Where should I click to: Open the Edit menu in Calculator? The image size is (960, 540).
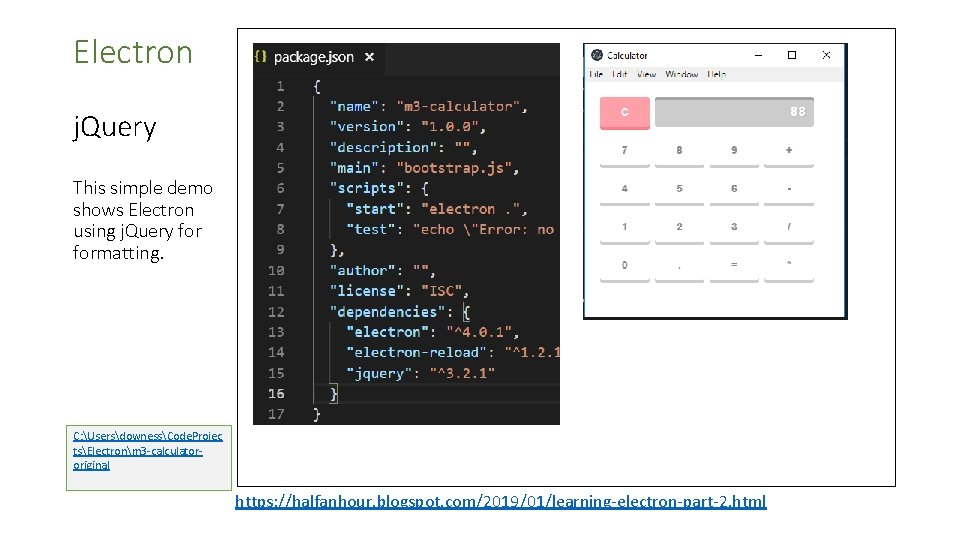620,74
